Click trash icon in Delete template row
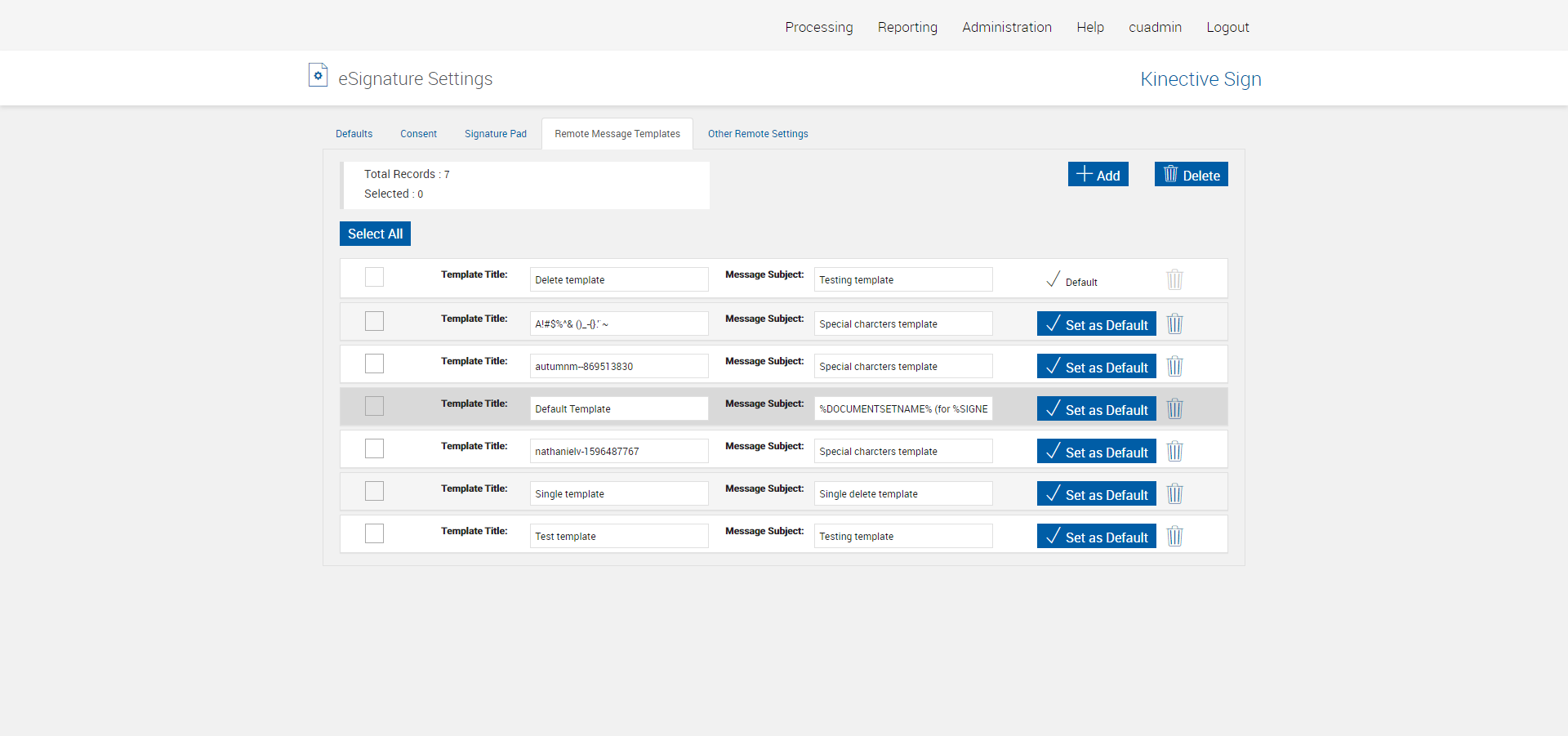Viewport: 1568px width, 736px height. 1174,279
